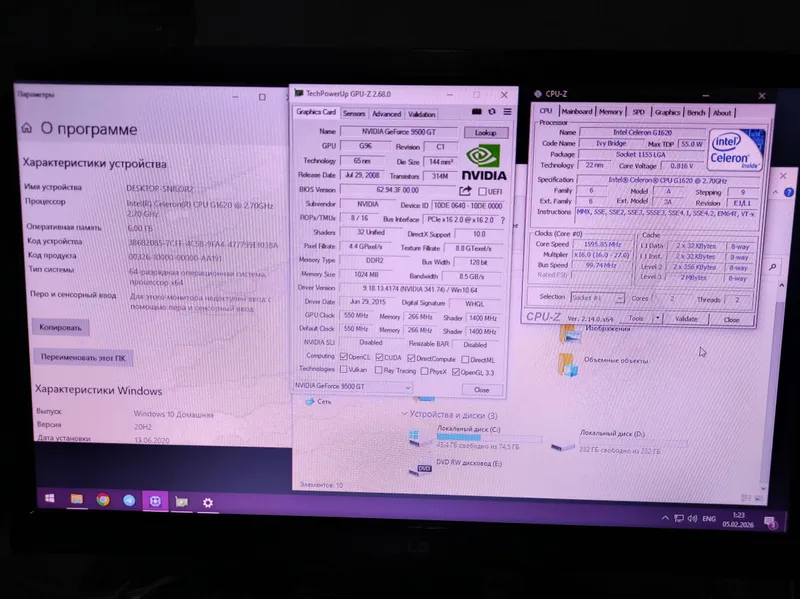Click the Lookup button in GPU-Z
The image size is (800, 599).
(486, 133)
